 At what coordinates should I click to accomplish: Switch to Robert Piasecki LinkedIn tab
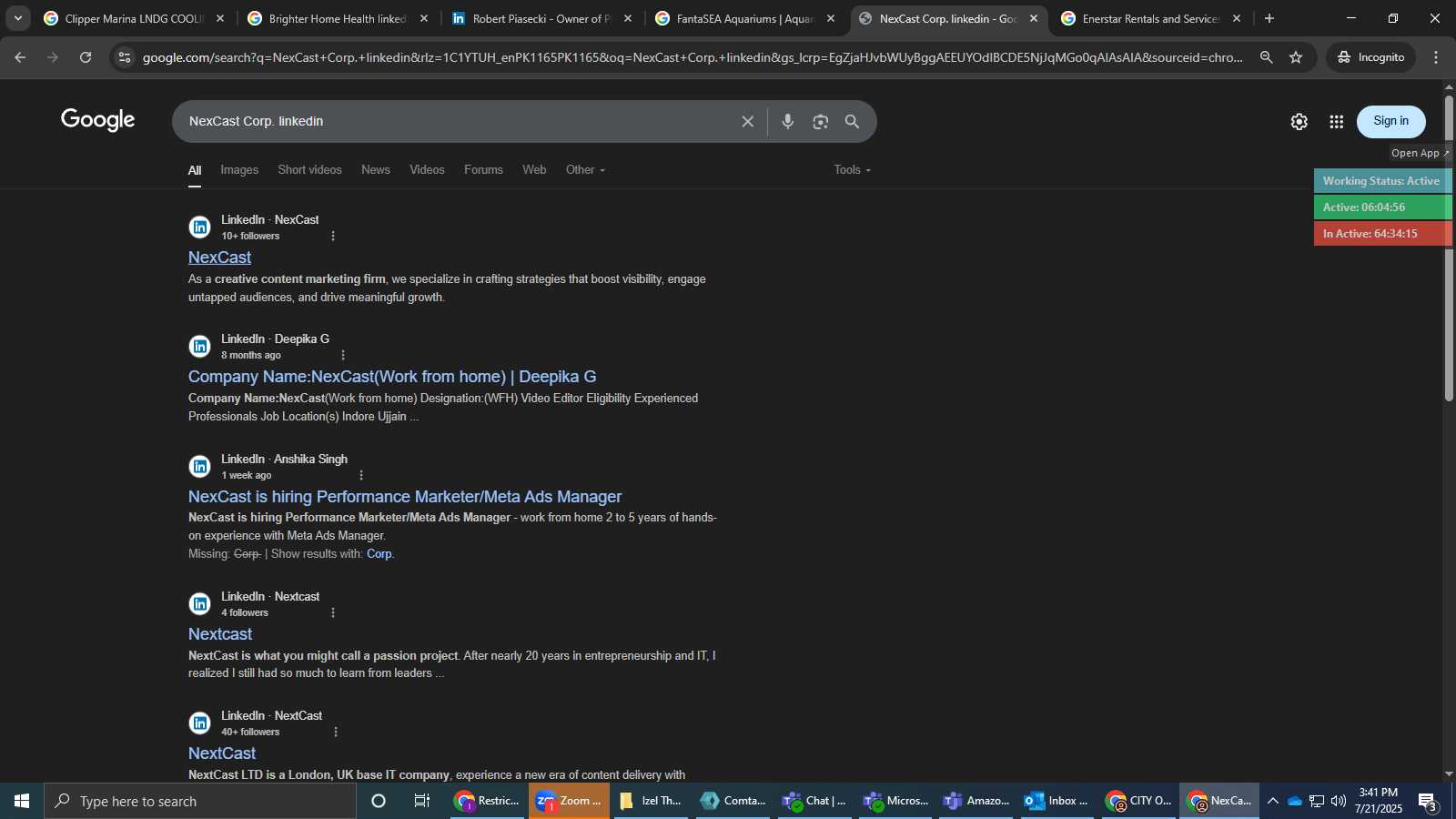click(541, 18)
